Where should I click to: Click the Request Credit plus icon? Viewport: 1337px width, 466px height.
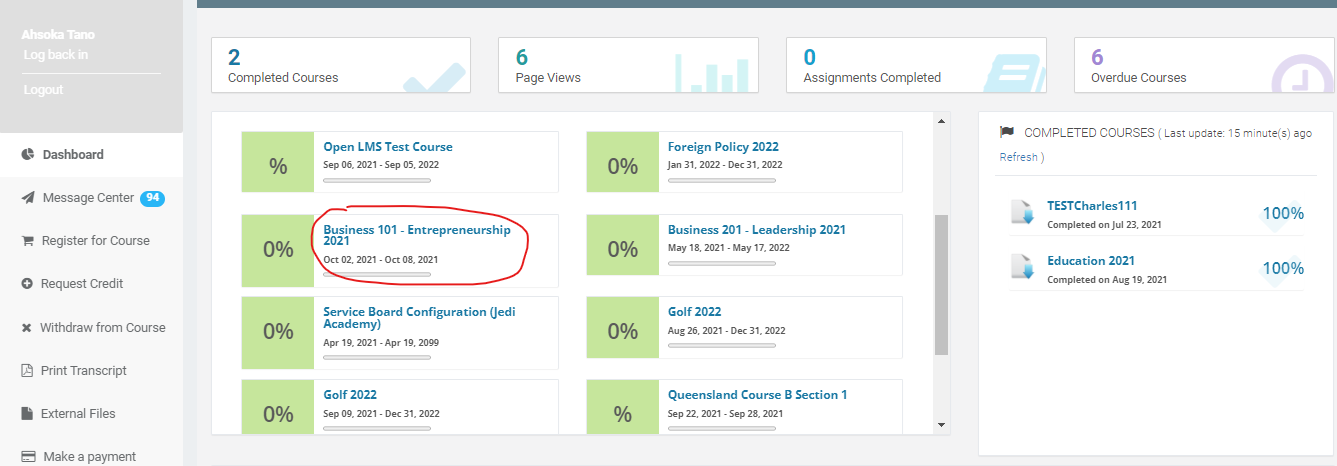[28, 284]
